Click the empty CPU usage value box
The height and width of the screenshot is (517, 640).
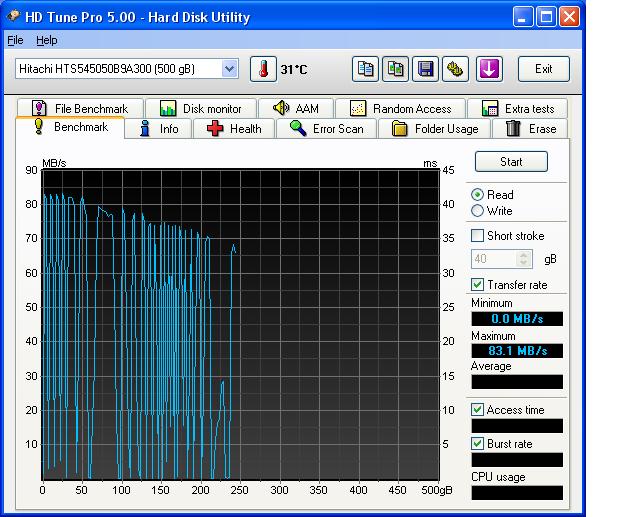click(x=517, y=493)
